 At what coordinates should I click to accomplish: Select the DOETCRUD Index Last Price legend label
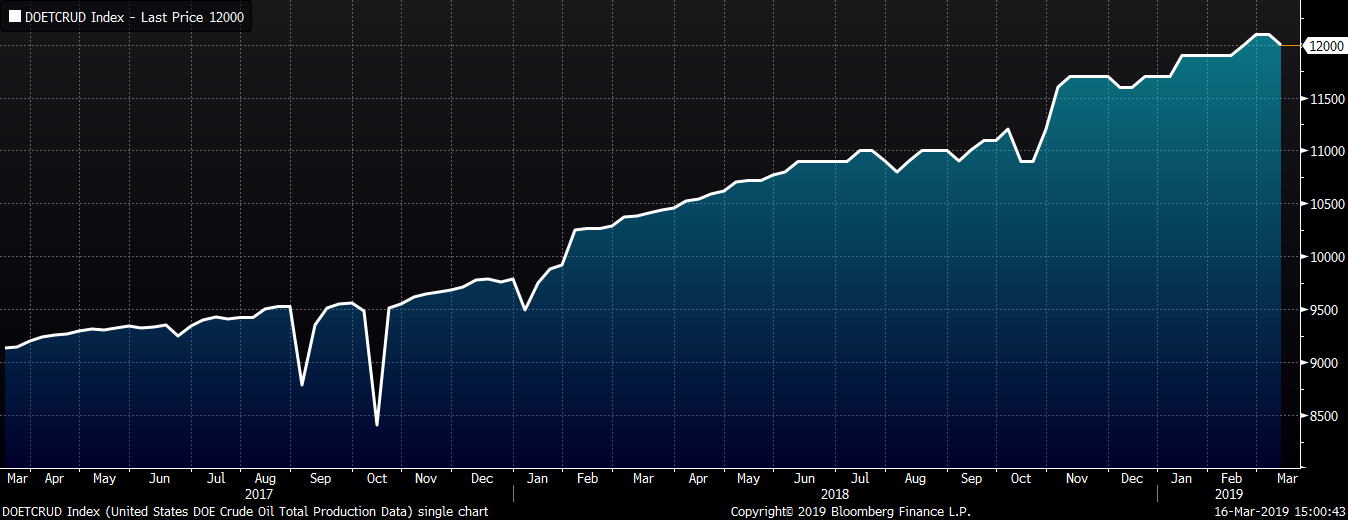click(134, 17)
